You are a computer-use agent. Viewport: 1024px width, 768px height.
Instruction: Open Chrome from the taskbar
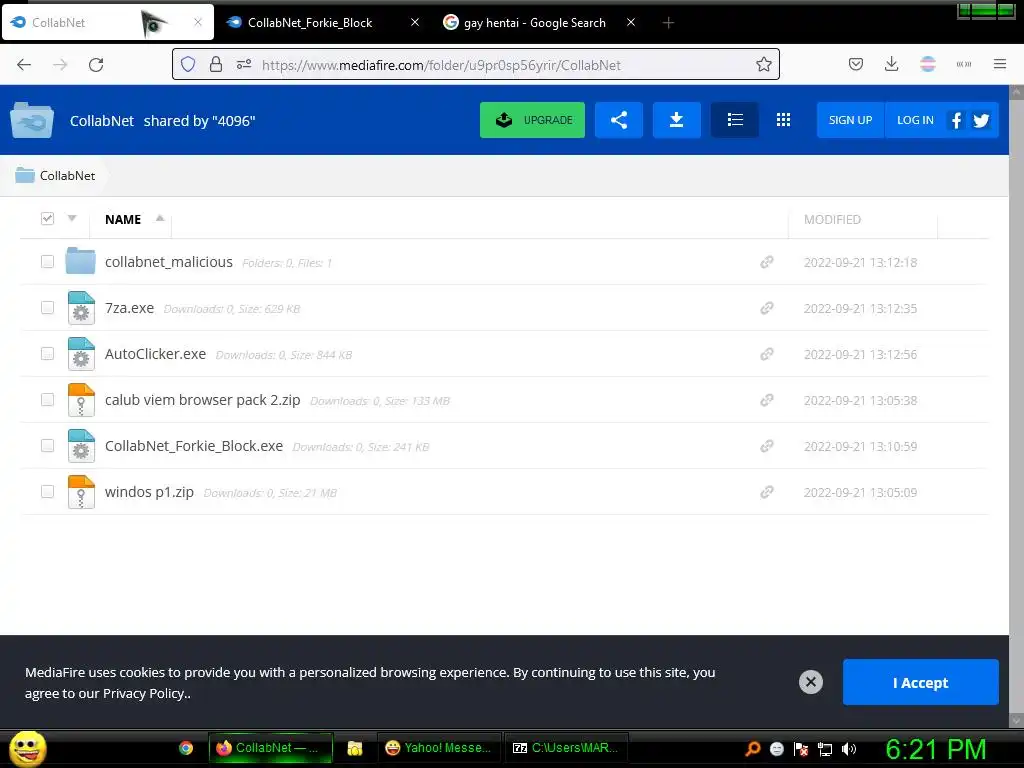pos(186,748)
